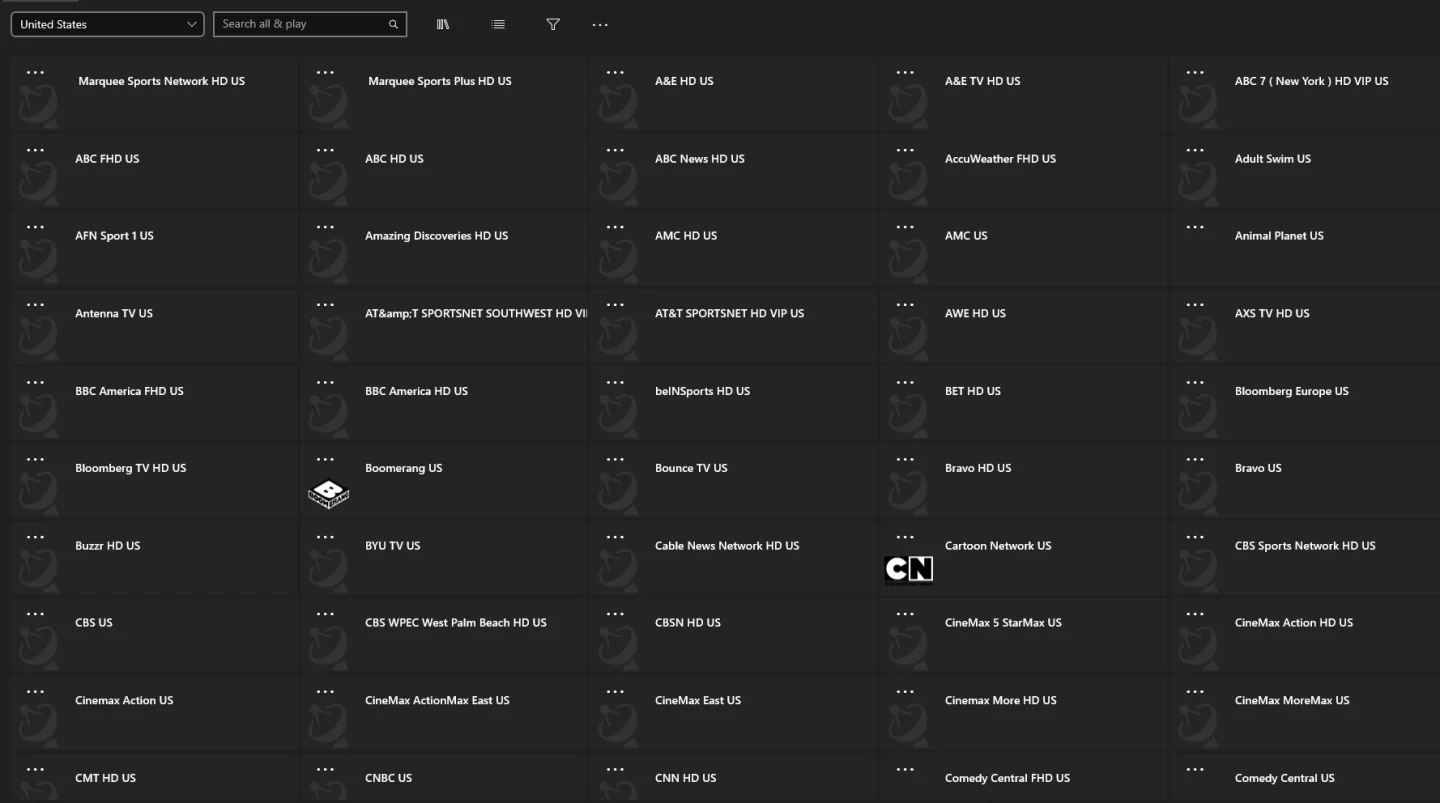Viewport: 1440px width, 803px height.
Task: Click the magnifier icon in the search box
Action: pos(394,24)
